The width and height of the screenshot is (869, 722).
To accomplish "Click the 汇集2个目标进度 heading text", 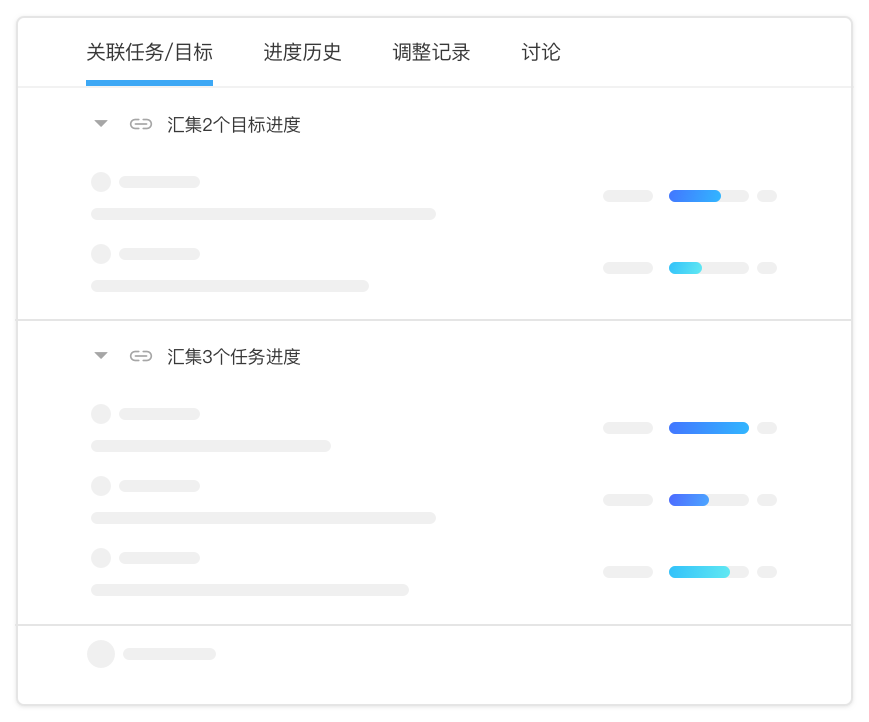I will point(234,125).
